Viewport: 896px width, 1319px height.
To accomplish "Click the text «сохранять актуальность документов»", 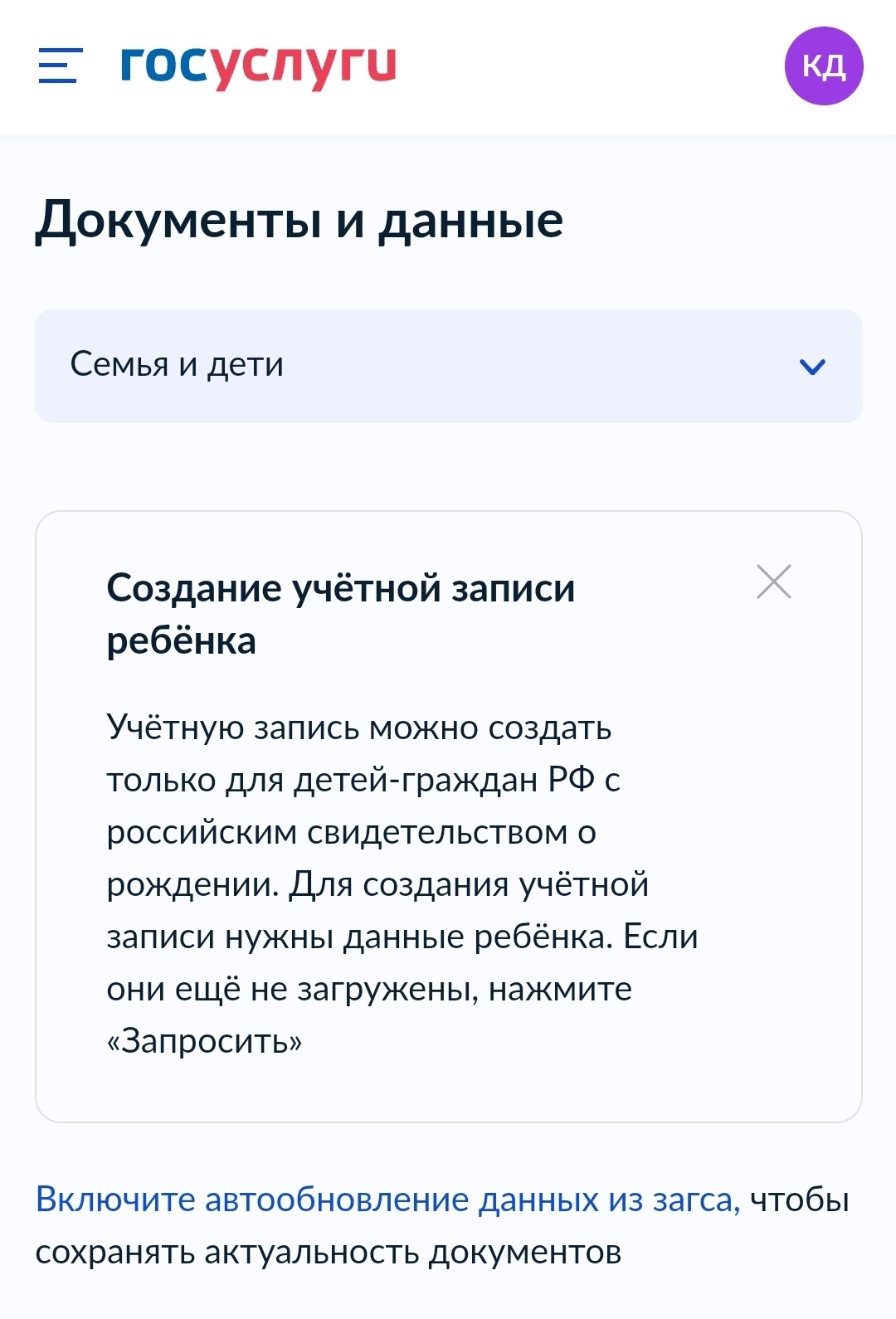I will (328, 1252).
